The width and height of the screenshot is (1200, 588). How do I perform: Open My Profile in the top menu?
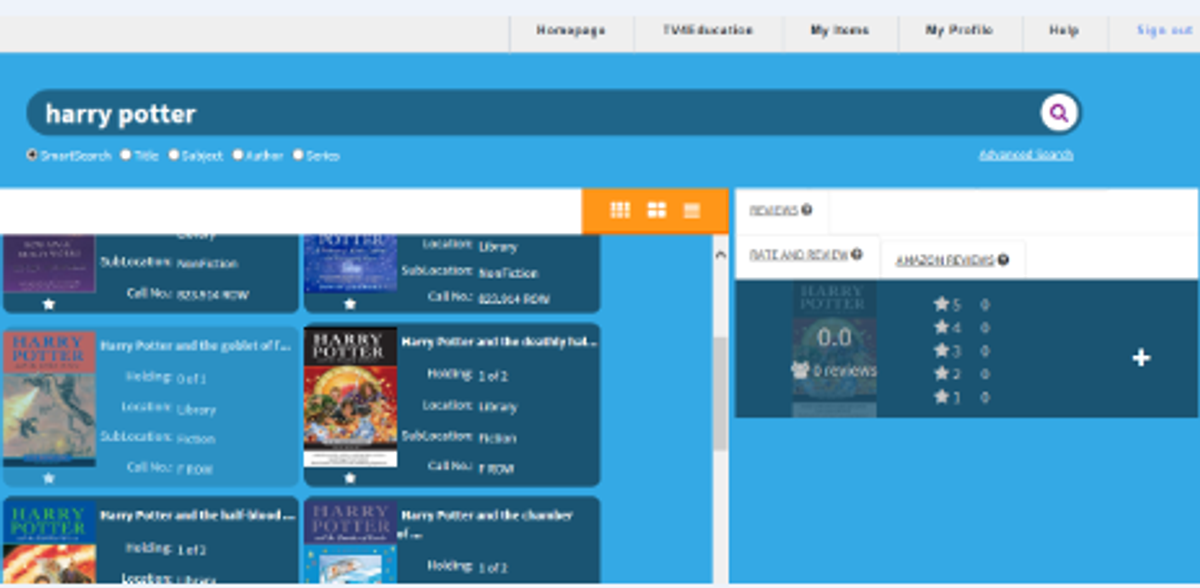960,30
